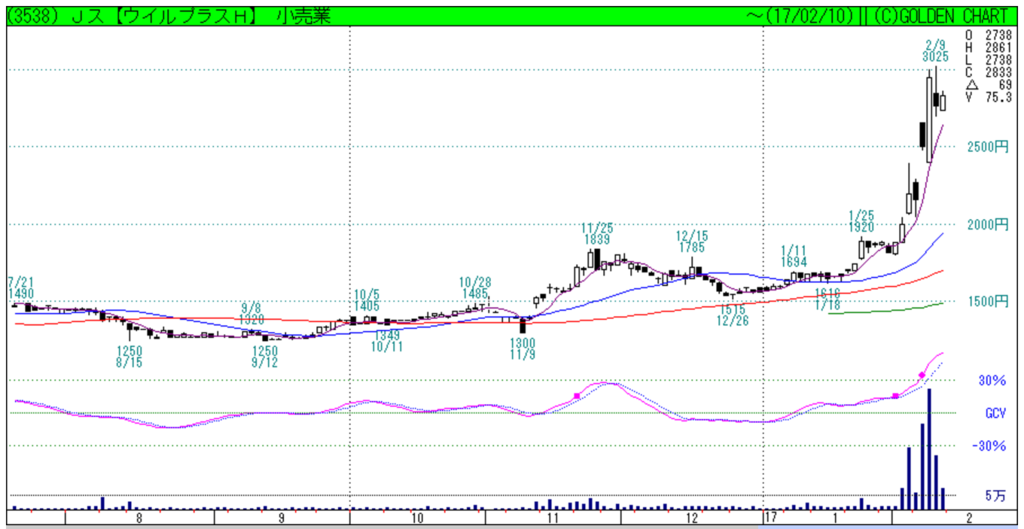Image resolution: width=1024 pixels, height=529 pixels.
Task: Click the 1300 11/9 low label
Action: pyautogui.click(x=524, y=349)
